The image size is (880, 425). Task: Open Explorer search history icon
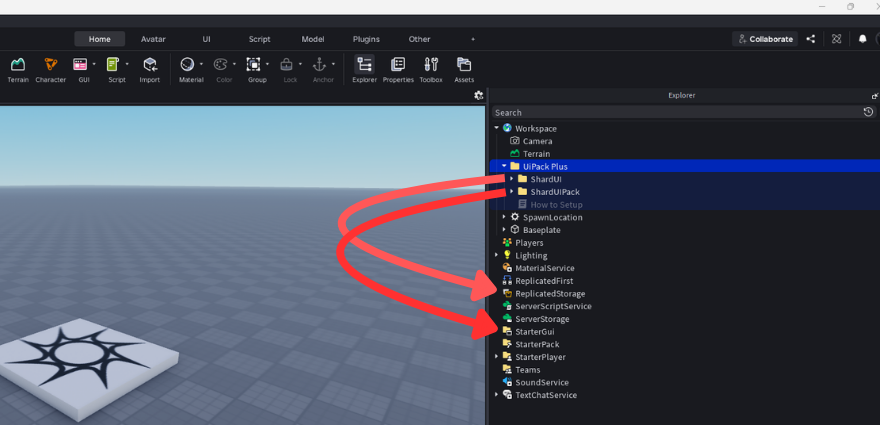(868, 112)
